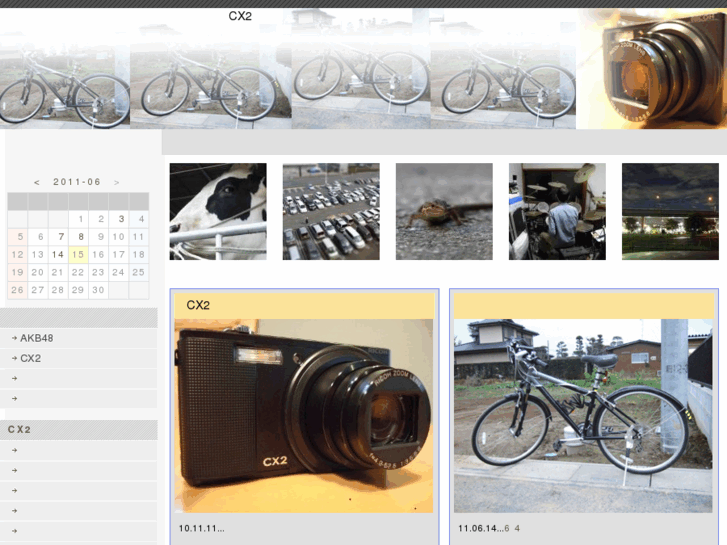Screen dimensions: 727x545
Task: Open the lizard photo thumbnail
Action: [x=444, y=211]
